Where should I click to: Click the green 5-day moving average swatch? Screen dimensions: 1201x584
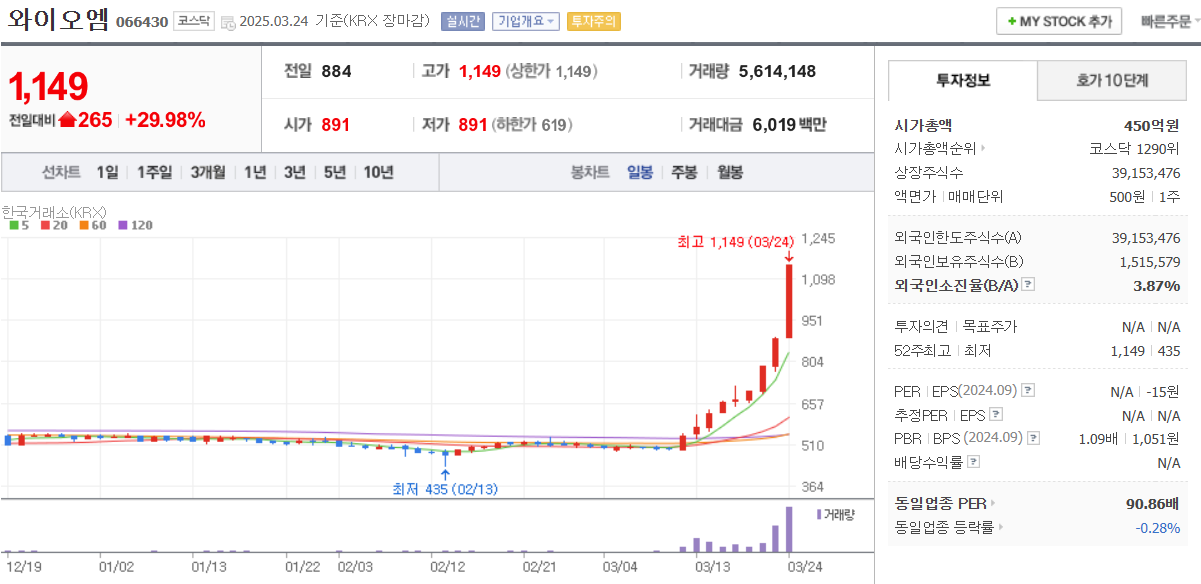point(13,225)
